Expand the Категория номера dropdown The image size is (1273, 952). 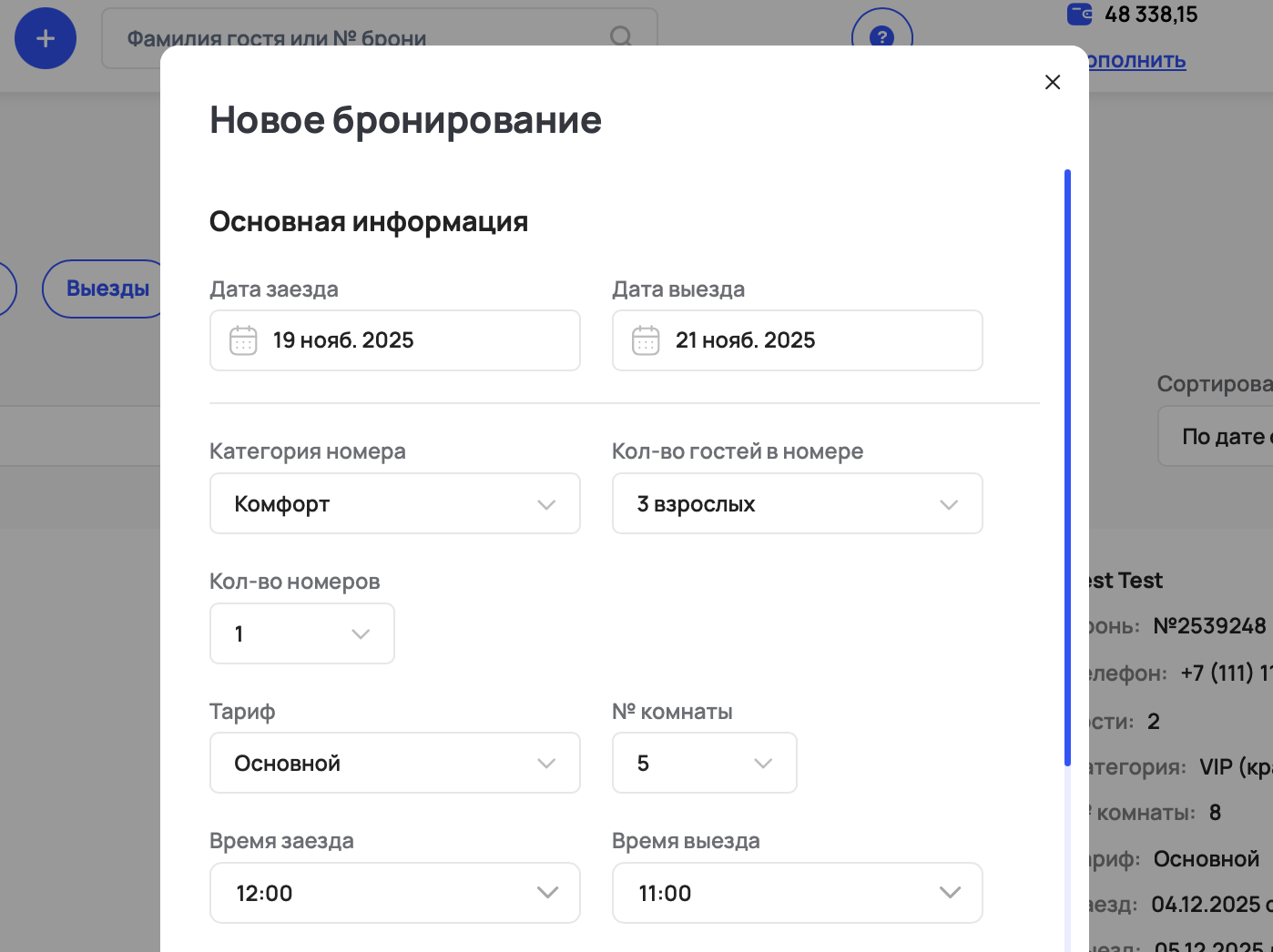[x=394, y=503]
